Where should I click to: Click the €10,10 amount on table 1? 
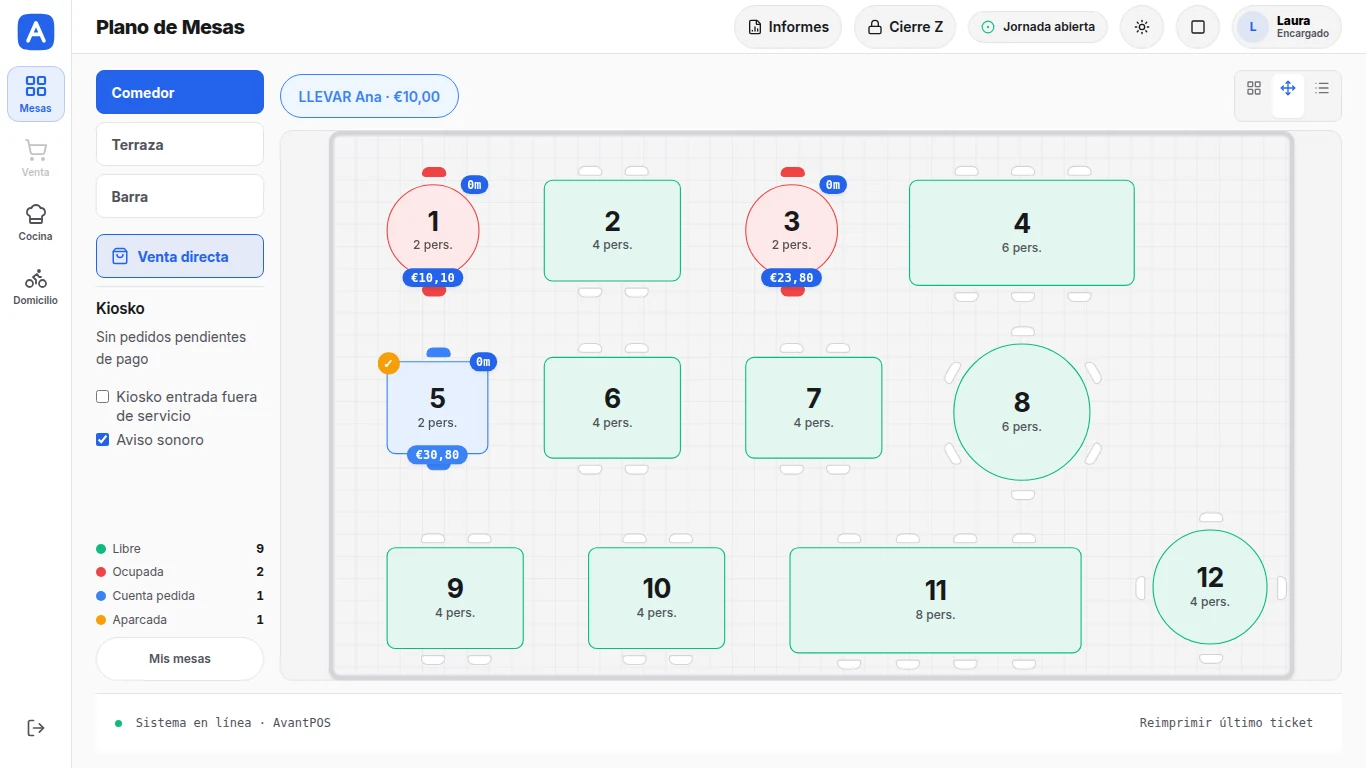[433, 278]
